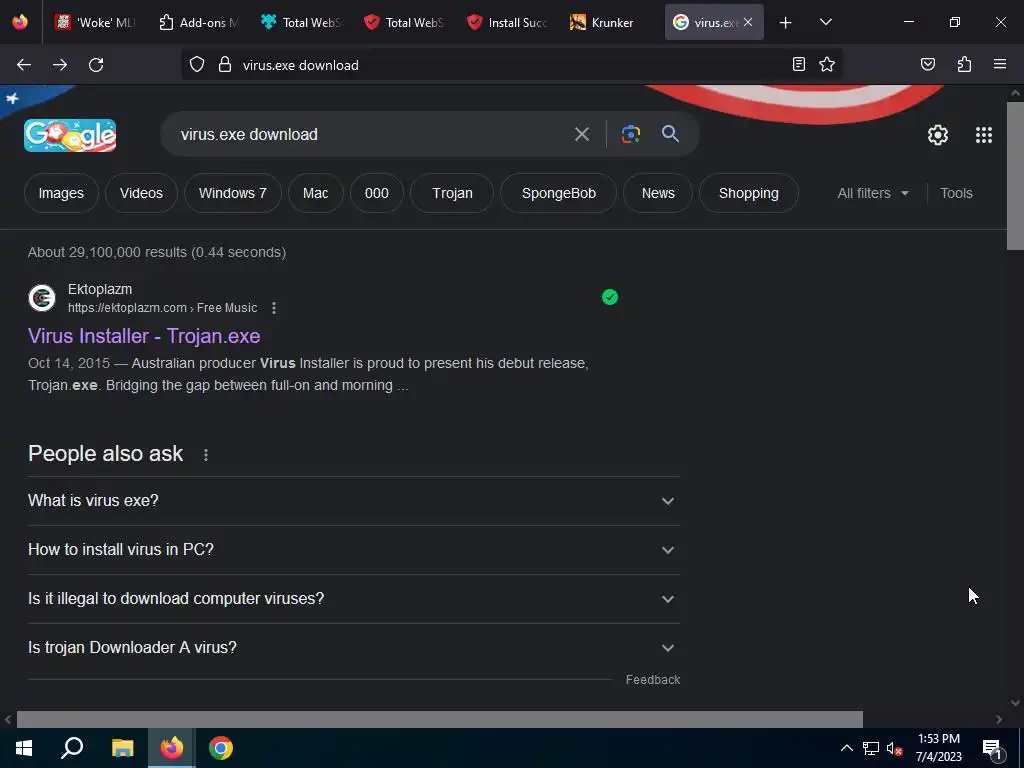The image size is (1024, 768).
Task: Open the notification center icon
Action: tap(993, 749)
